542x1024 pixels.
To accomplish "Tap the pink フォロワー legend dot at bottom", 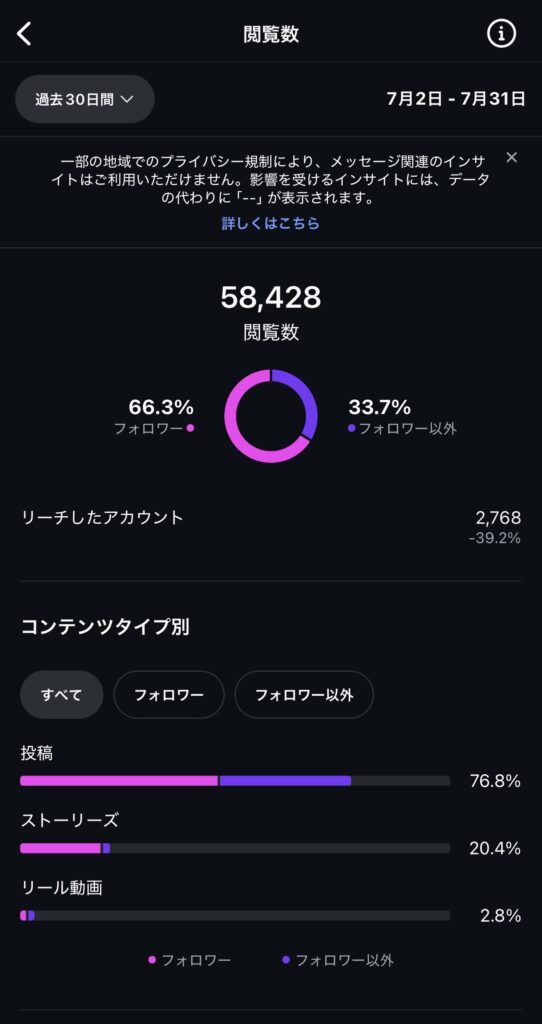I will point(152,960).
